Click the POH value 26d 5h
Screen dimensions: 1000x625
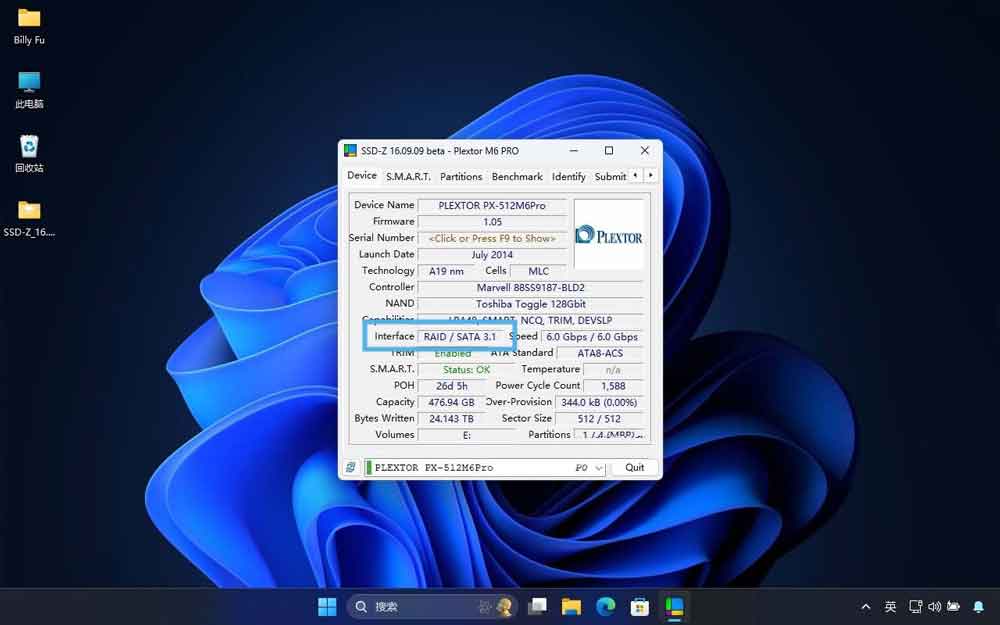[x=452, y=386]
